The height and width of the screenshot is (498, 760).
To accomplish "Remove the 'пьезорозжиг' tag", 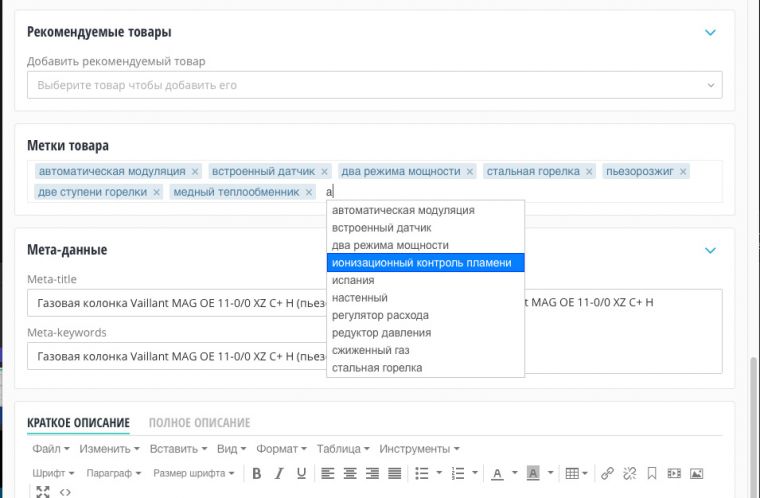I will coord(683,171).
